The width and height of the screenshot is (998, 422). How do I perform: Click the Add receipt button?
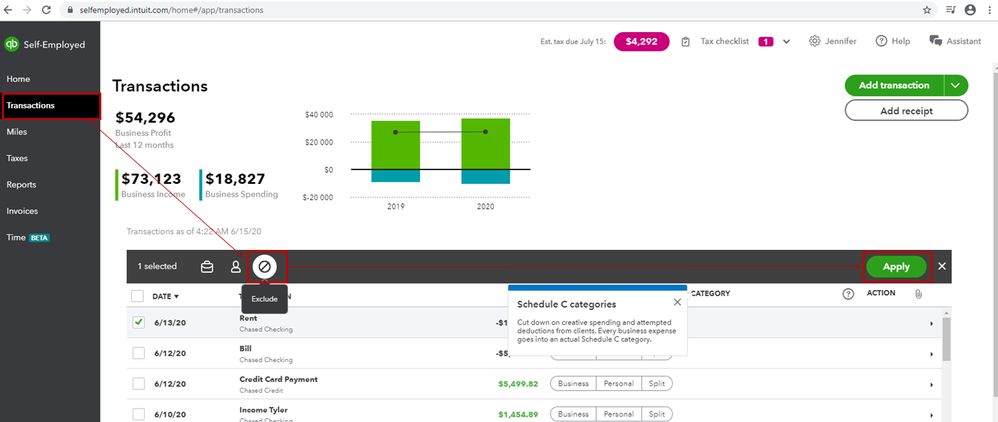click(x=906, y=110)
